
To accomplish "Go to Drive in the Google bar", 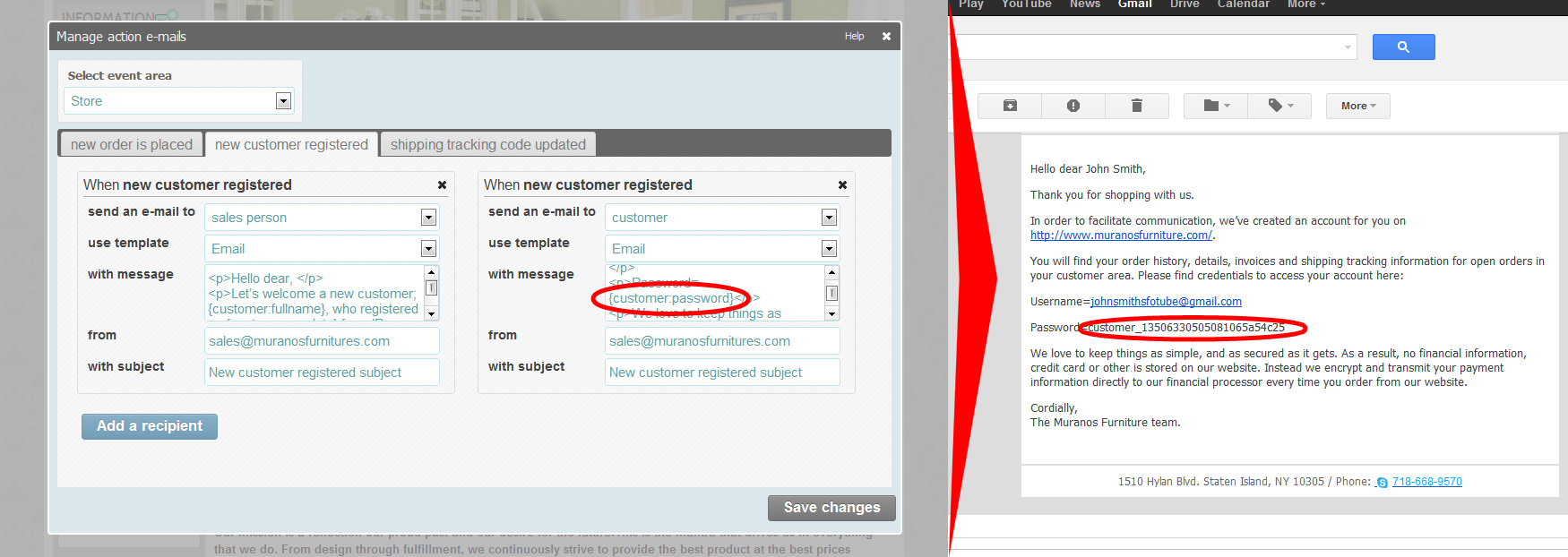I will (x=1185, y=4).
